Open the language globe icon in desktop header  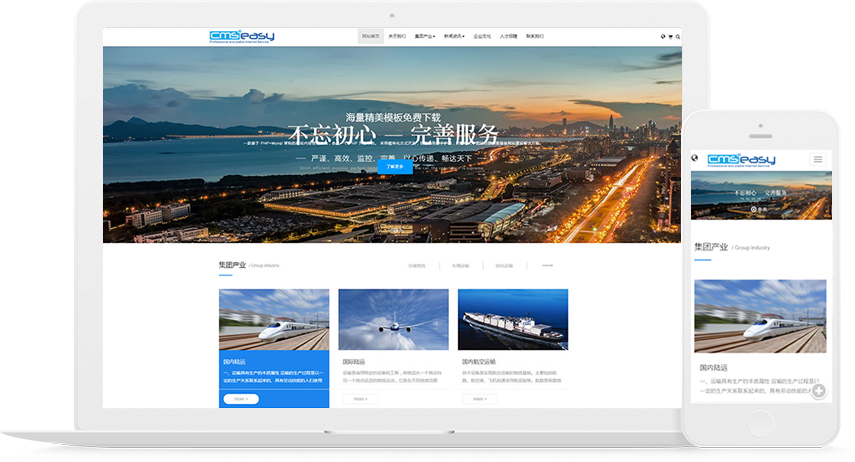[x=663, y=37]
